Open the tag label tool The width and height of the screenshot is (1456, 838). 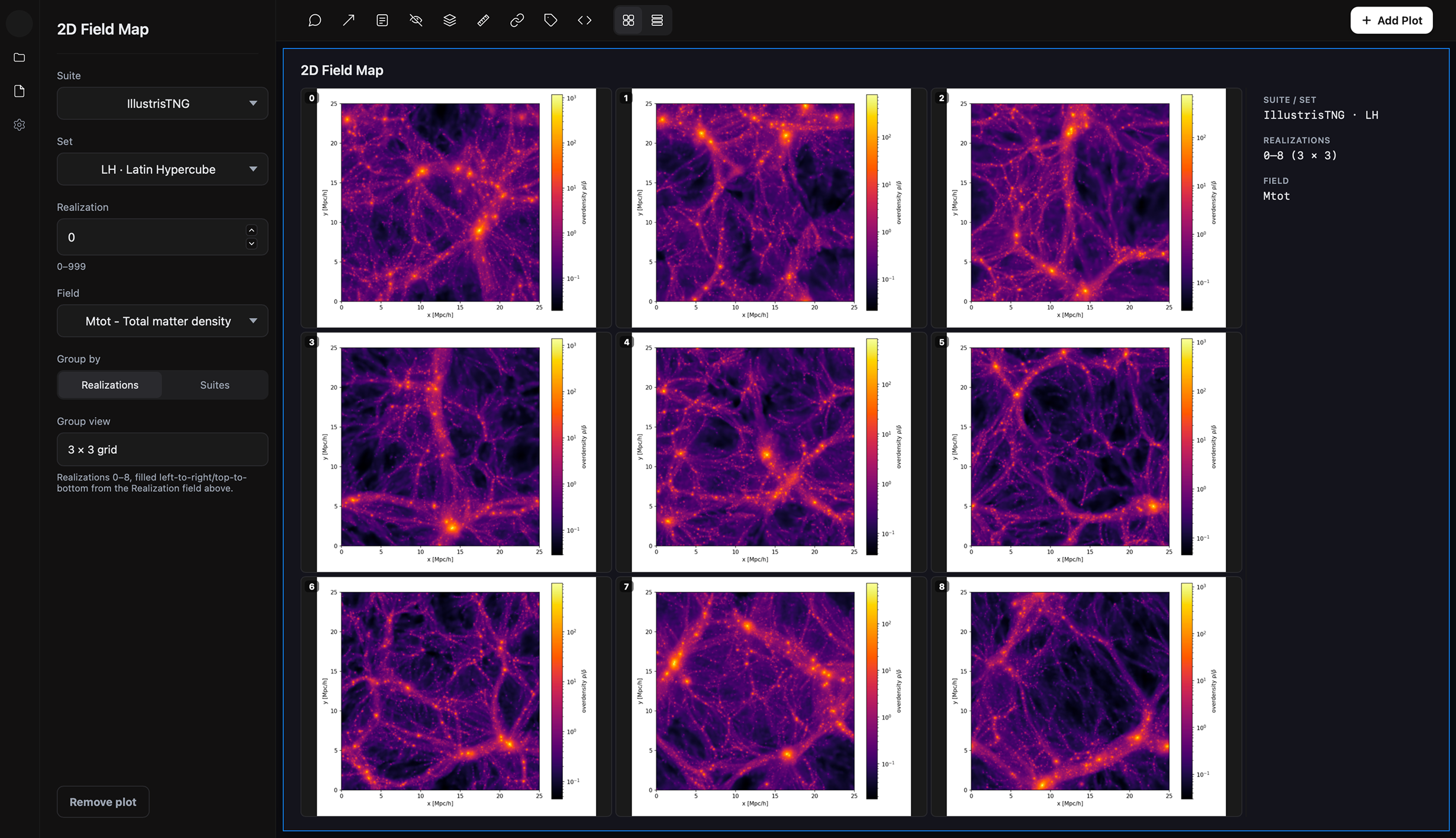(x=551, y=21)
